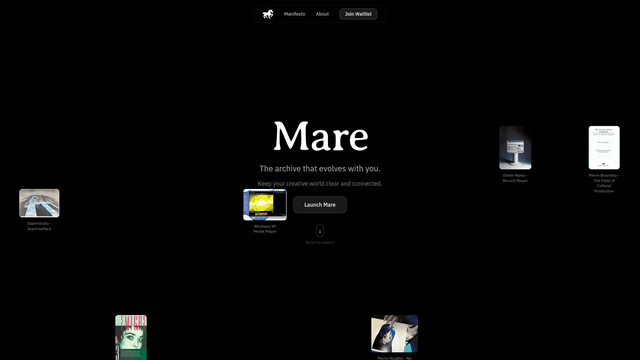This screenshot has height=360, width=640.
Task: Open the Dieter Rams Record Player thumbnail
Action: point(515,148)
